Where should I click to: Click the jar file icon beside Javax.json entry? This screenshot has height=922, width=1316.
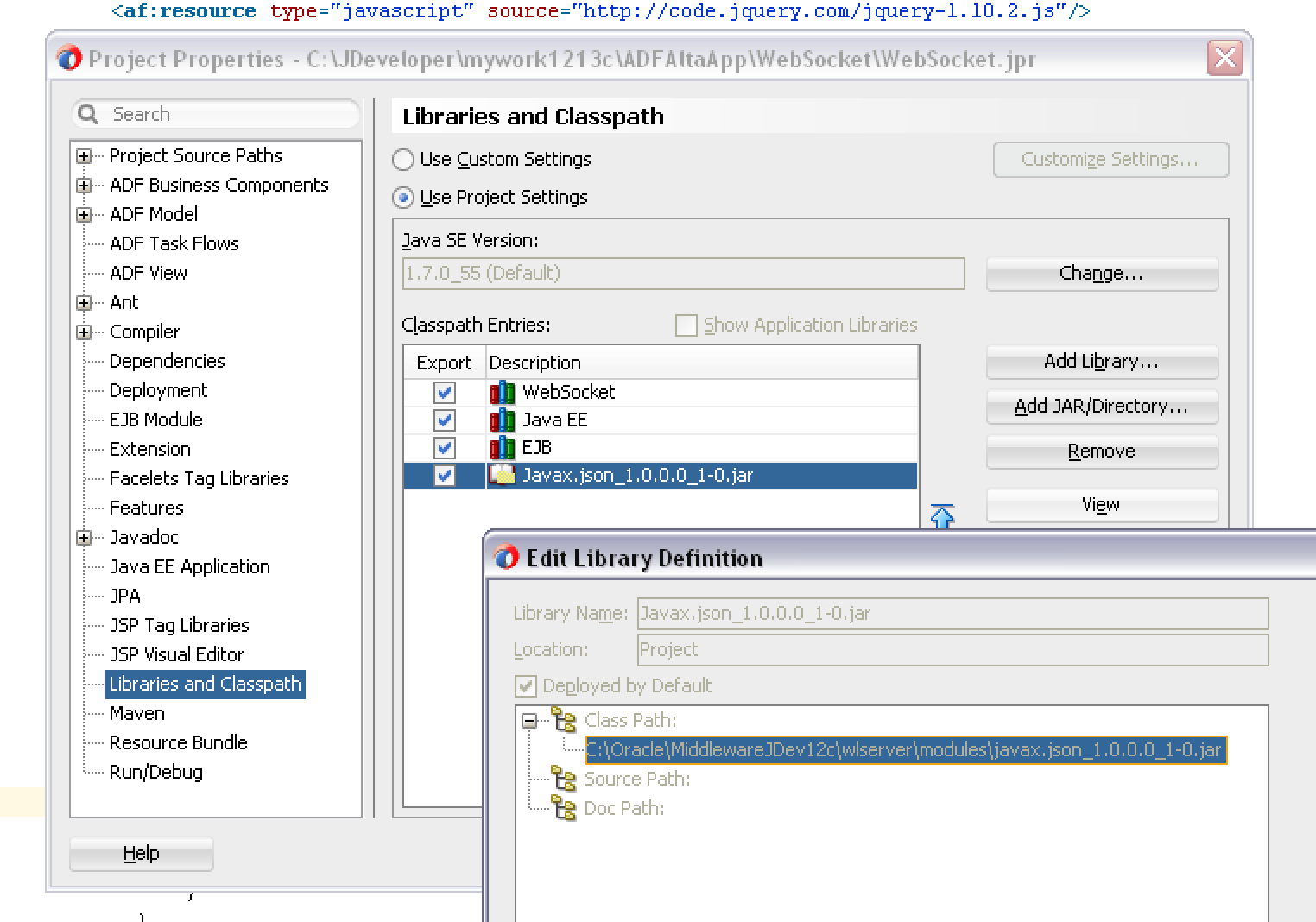pyautogui.click(x=503, y=476)
